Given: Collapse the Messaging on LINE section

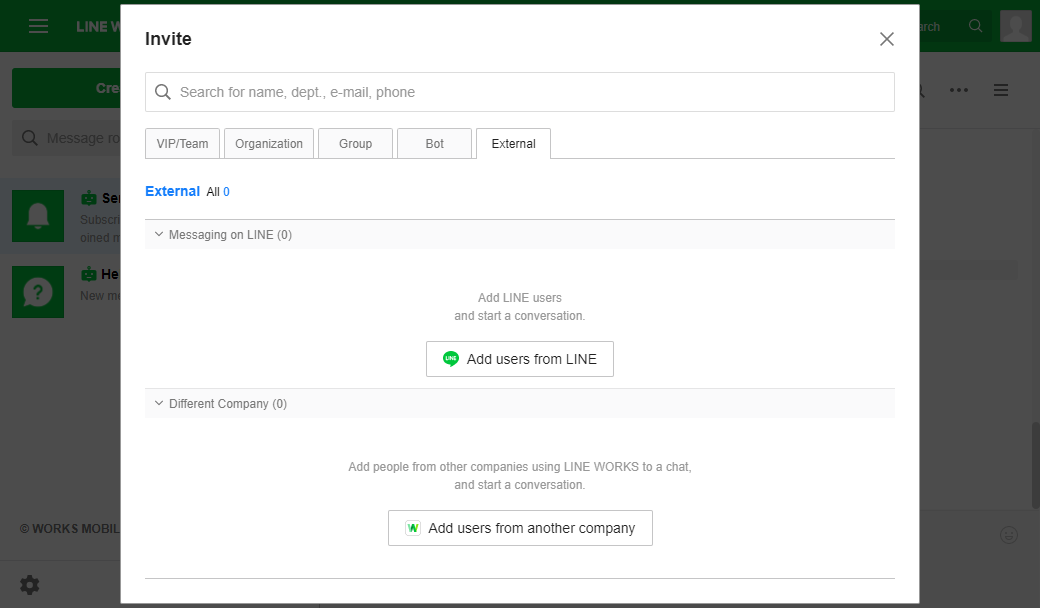Looking at the screenshot, I should tap(158, 234).
